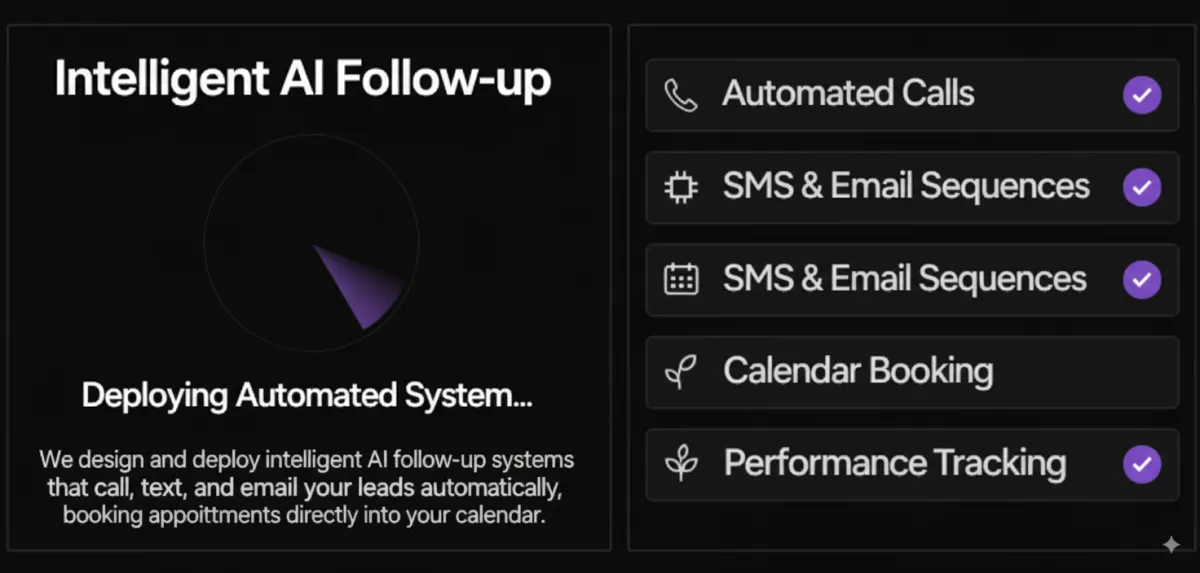Toggle the checkmark on the calendar-icon SMS row
1200x573 pixels.
tap(1142, 279)
